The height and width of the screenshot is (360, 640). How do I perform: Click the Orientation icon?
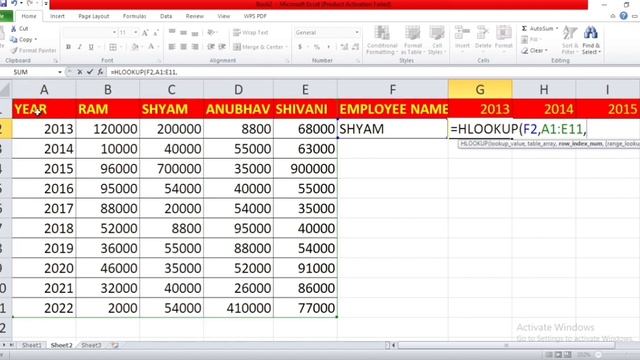(x=211, y=32)
